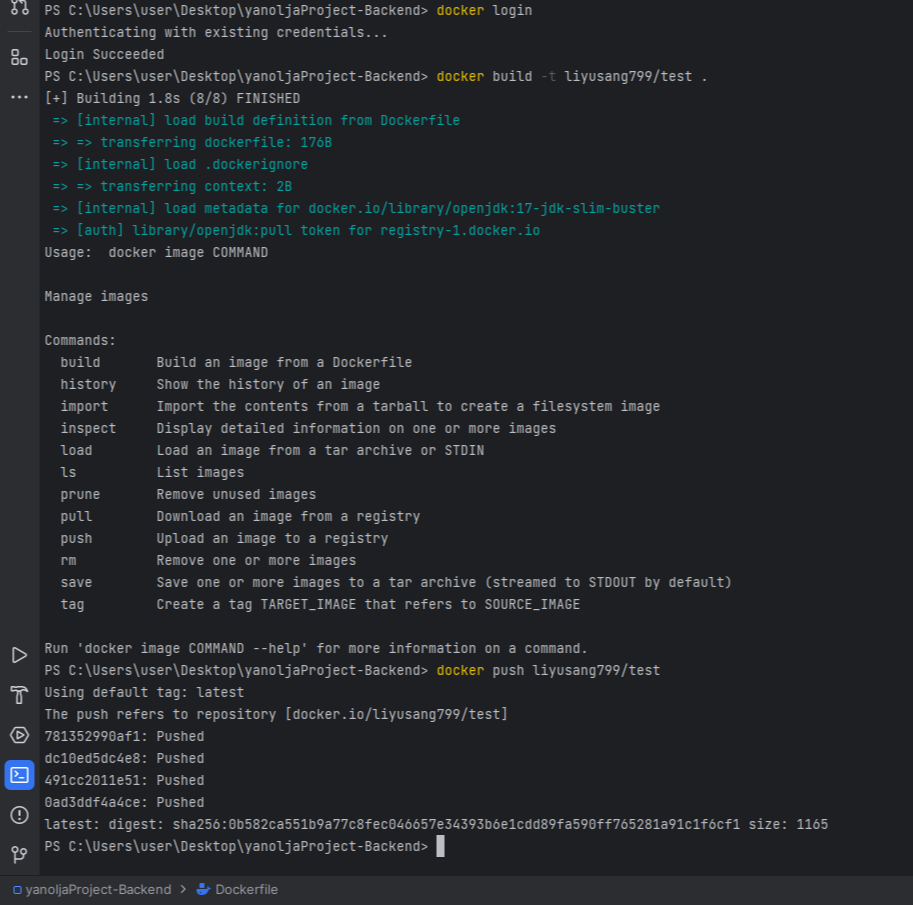The height and width of the screenshot is (905, 913).
Task: Click the 'prune' command row
Action: click(188, 494)
